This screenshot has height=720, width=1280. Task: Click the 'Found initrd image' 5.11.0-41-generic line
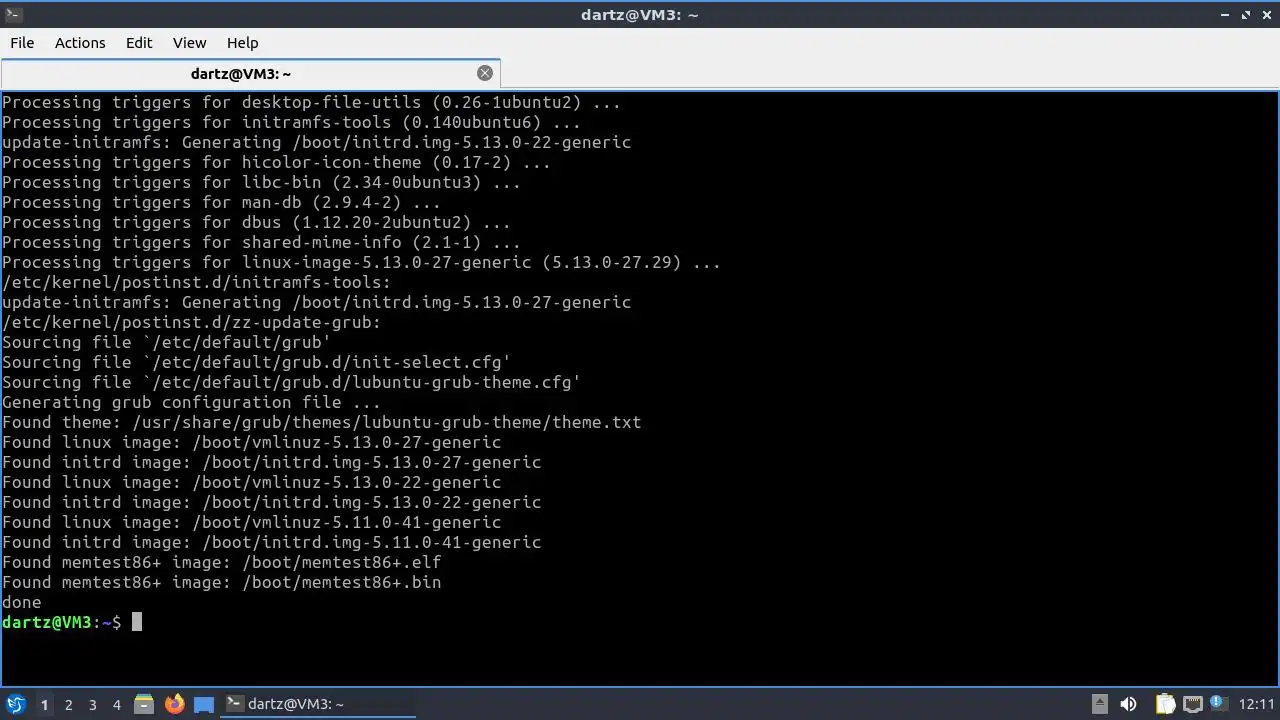point(271,542)
